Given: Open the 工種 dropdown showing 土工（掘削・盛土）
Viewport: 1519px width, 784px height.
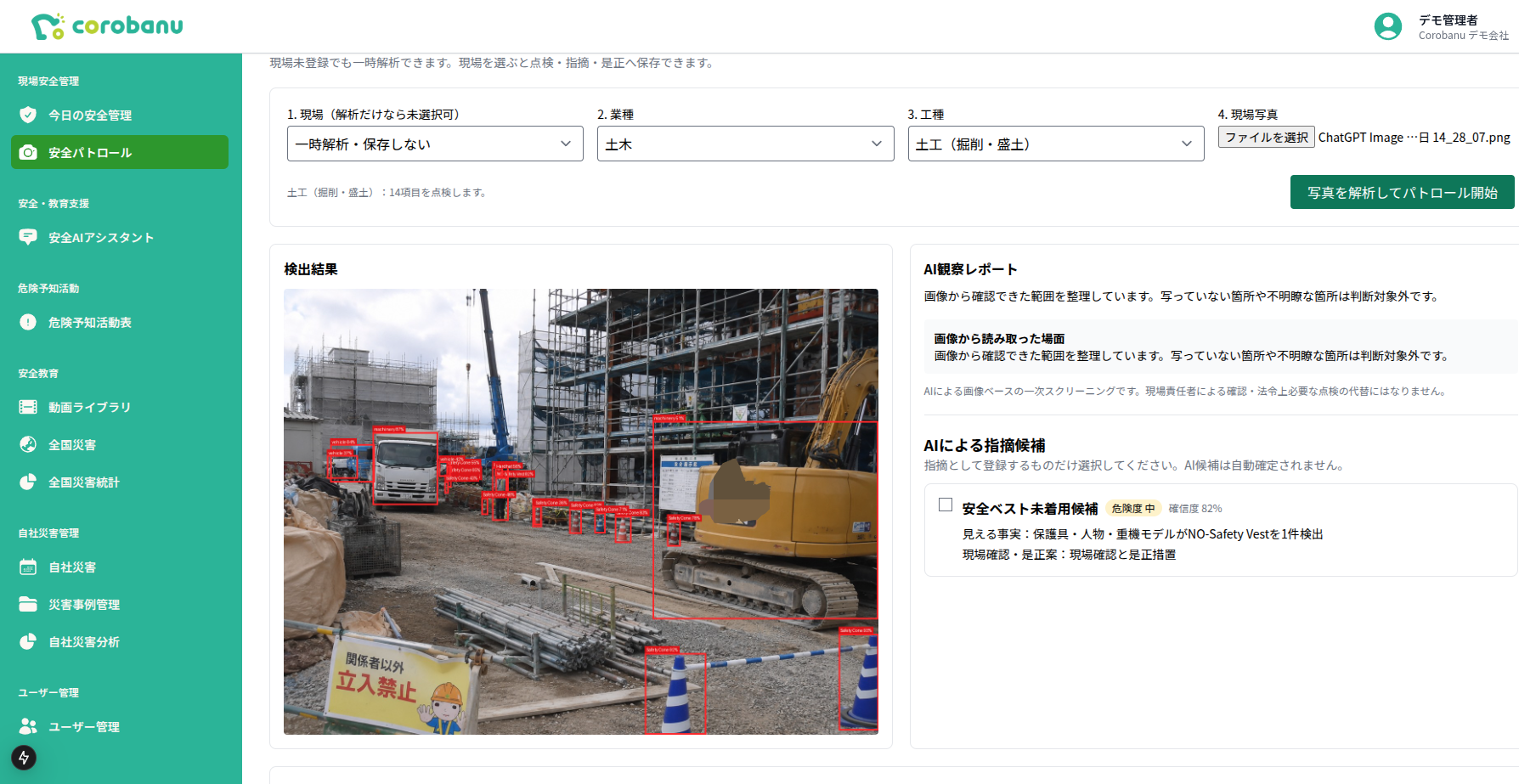Looking at the screenshot, I should [x=1056, y=144].
